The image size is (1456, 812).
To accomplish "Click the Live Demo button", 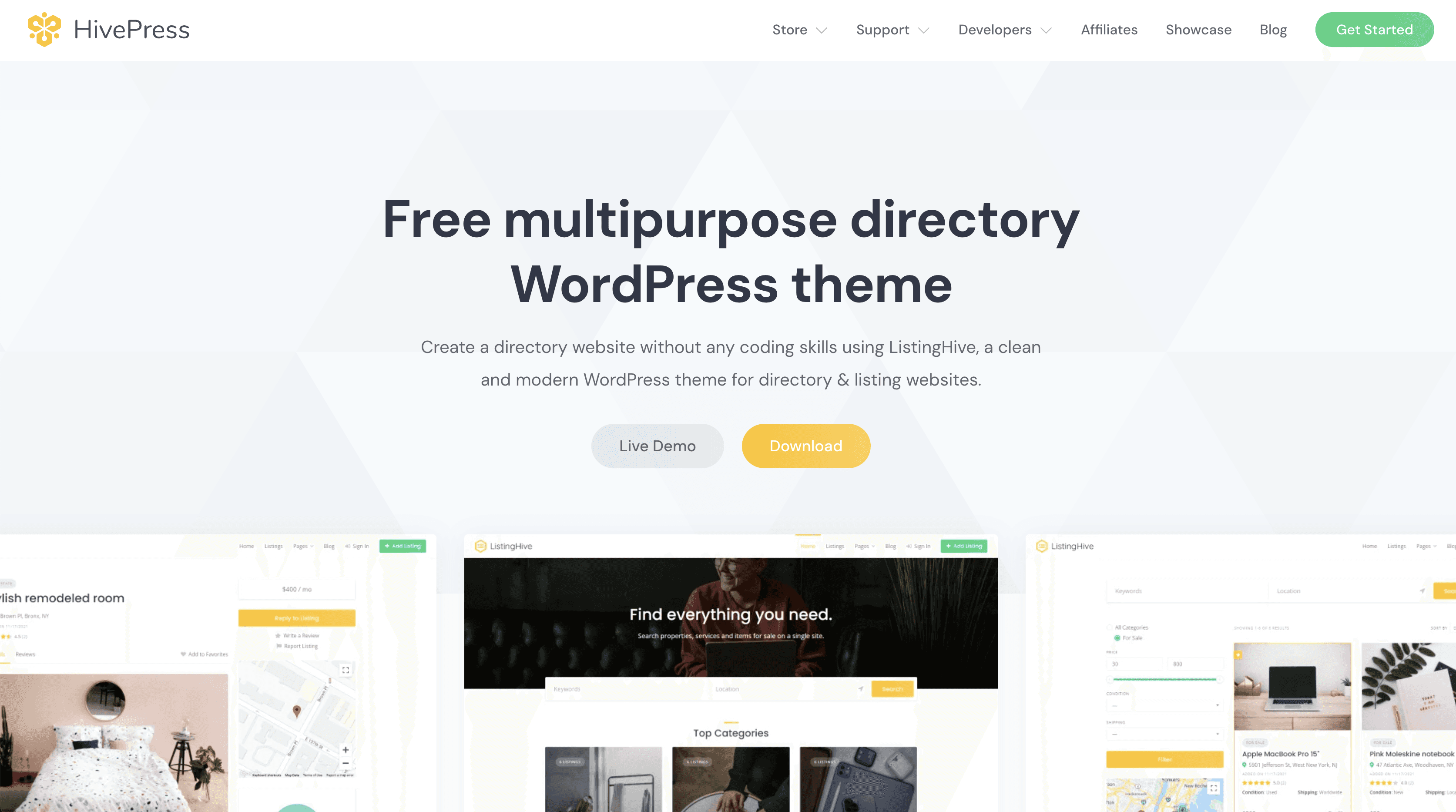I will [x=657, y=445].
